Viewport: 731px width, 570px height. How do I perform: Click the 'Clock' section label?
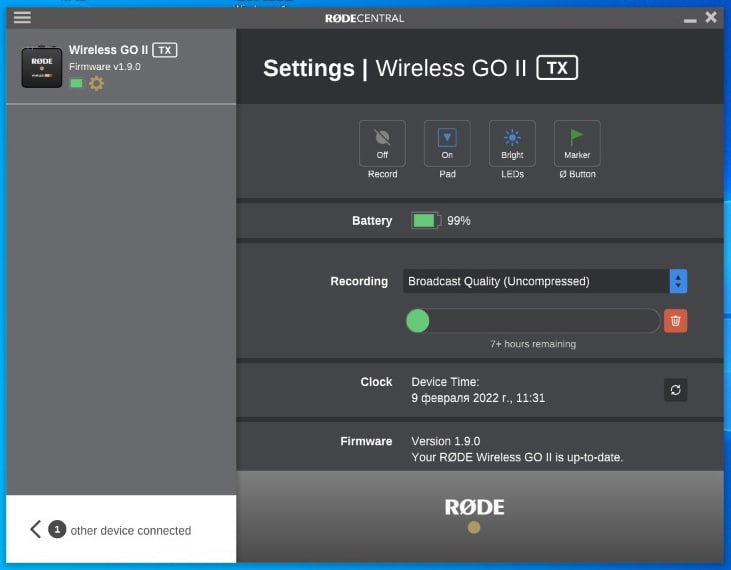(x=376, y=382)
